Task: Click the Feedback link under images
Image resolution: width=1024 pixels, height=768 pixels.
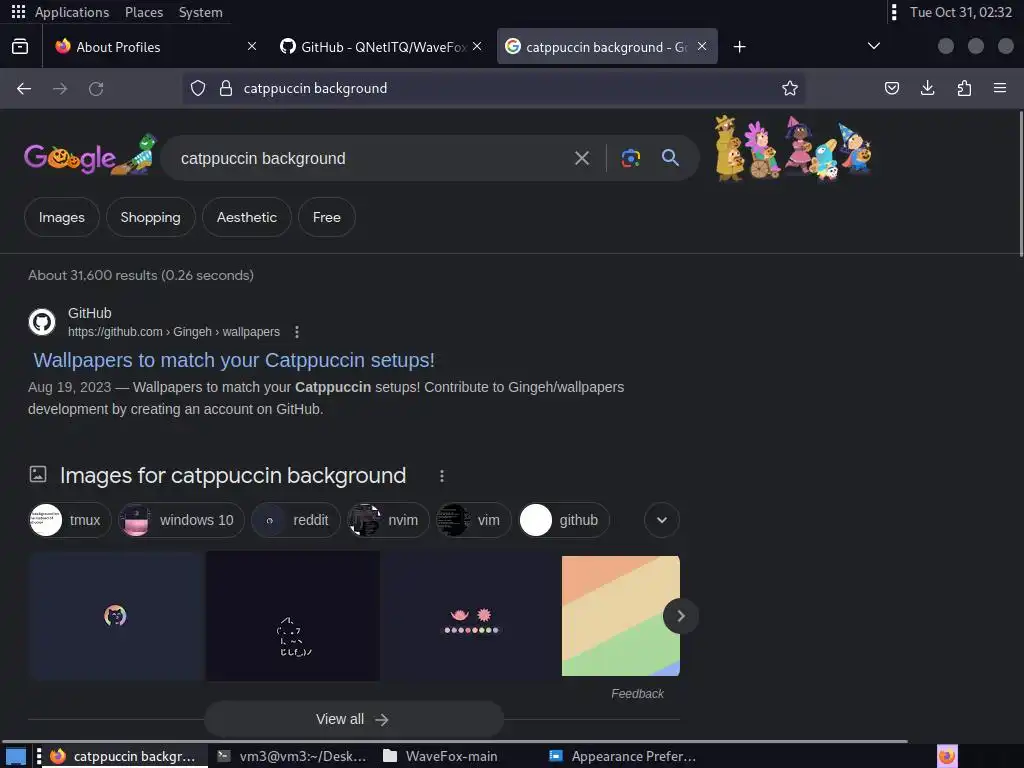Action: (x=637, y=694)
